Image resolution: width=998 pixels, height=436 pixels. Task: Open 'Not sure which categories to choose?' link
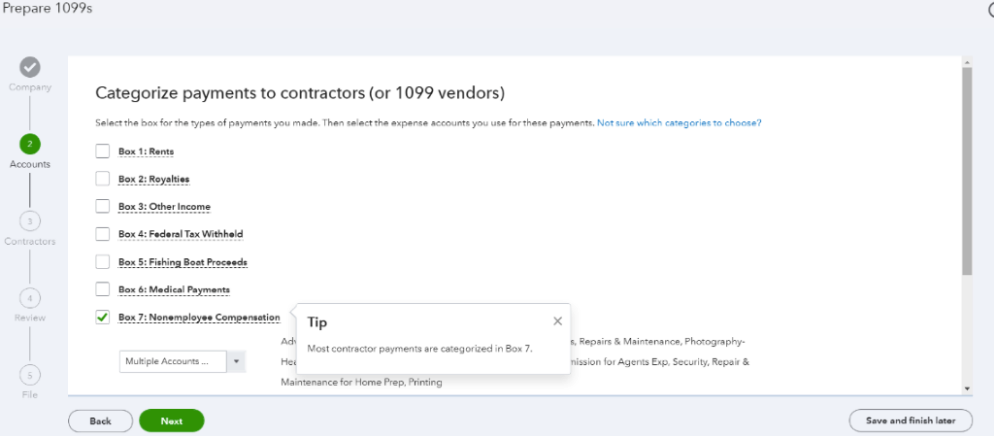679,122
